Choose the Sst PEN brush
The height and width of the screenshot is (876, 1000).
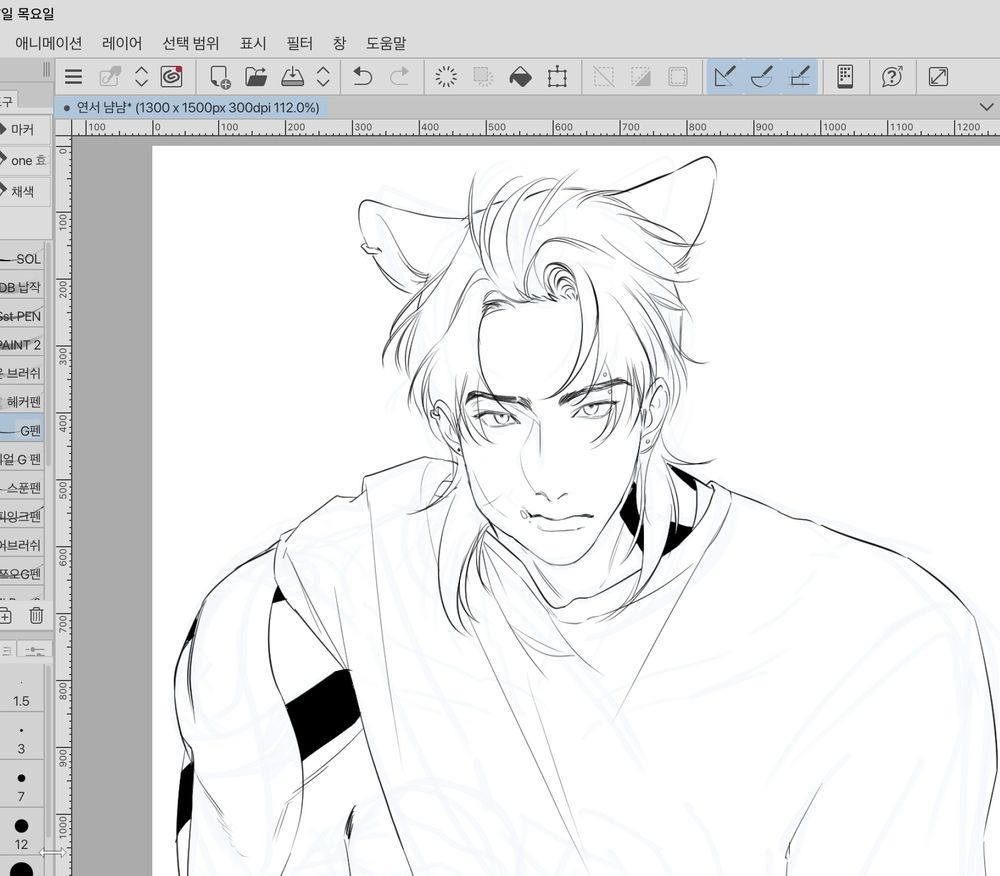tap(22, 316)
